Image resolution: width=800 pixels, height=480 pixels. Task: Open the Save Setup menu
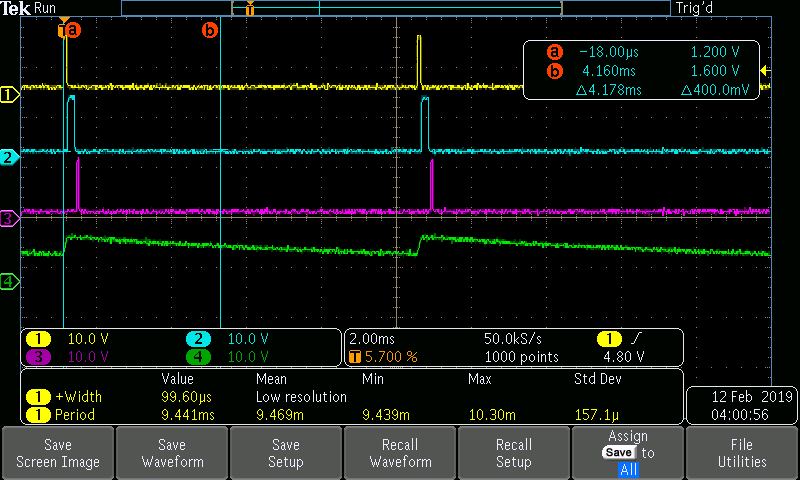[x=286, y=453]
